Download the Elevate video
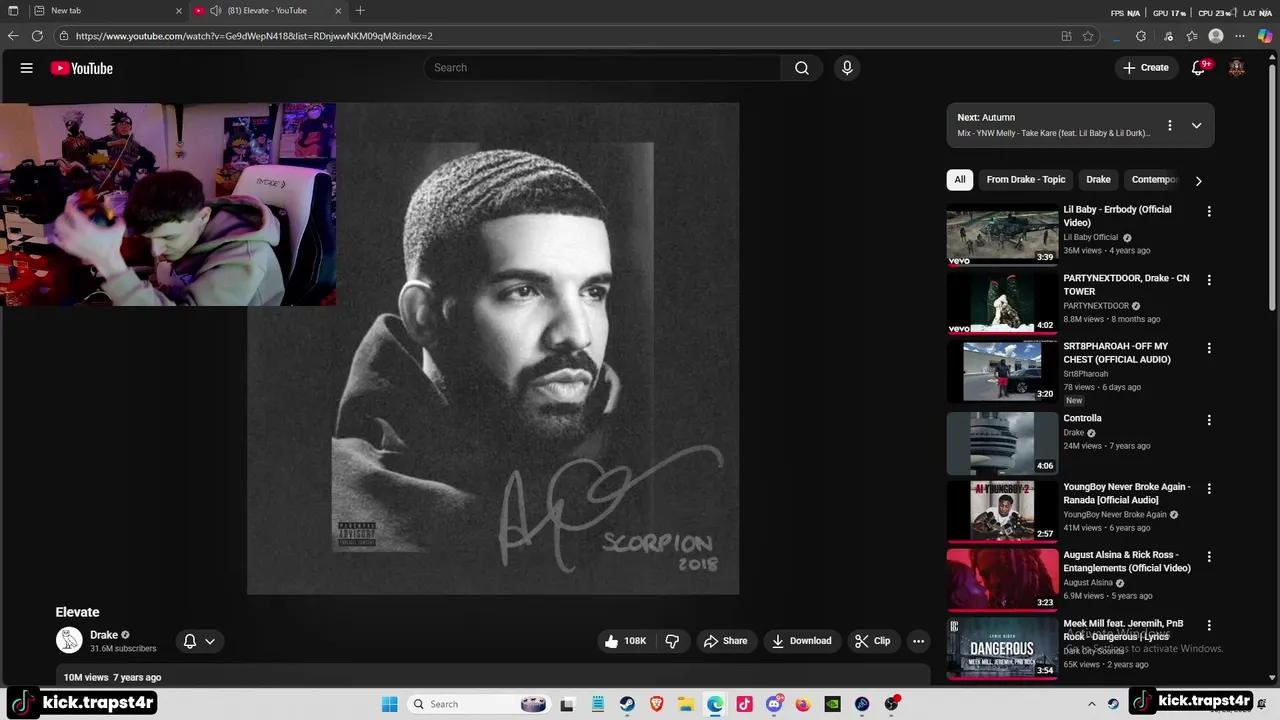This screenshot has height=720, width=1280. [x=801, y=641]
